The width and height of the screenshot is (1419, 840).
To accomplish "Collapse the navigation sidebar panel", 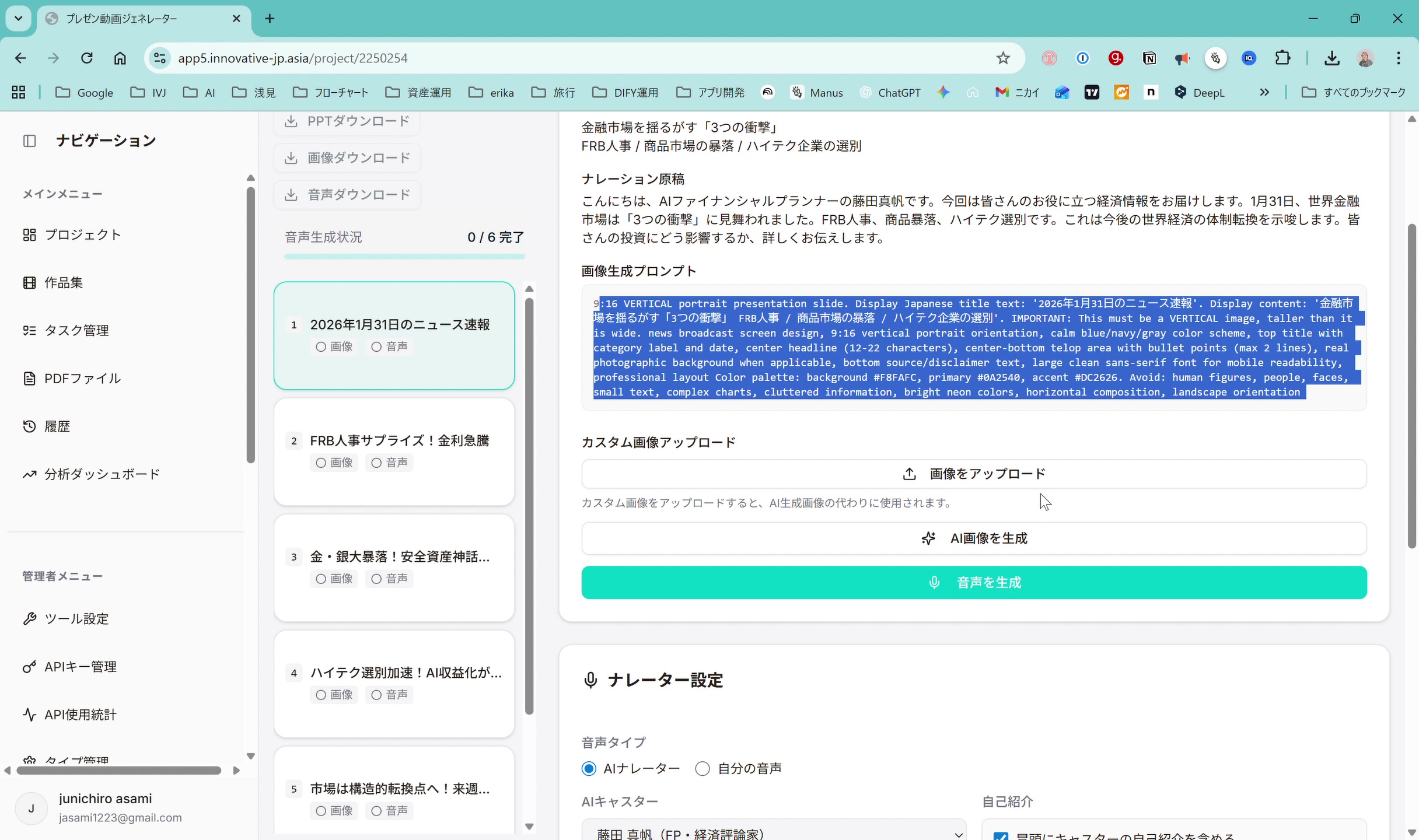I will 29,141.
